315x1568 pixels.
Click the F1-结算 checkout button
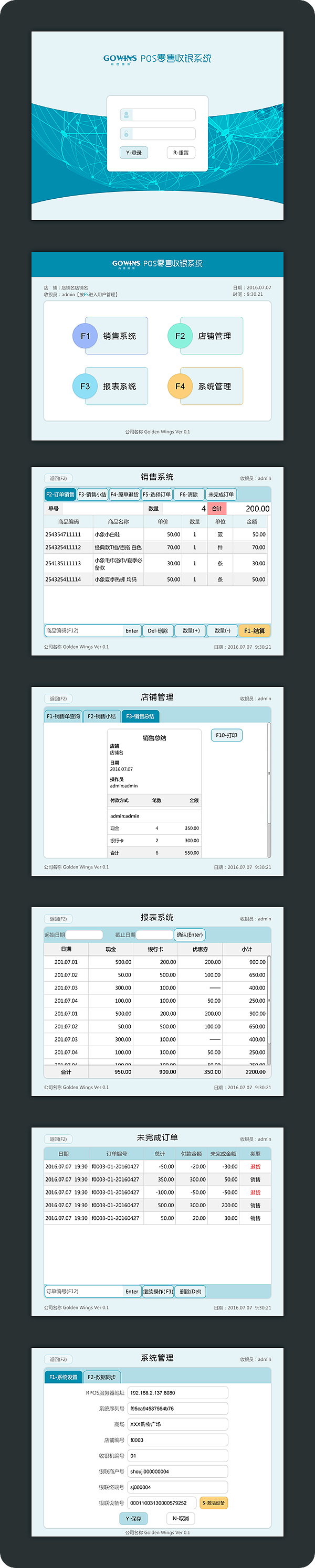coord(255,630)
